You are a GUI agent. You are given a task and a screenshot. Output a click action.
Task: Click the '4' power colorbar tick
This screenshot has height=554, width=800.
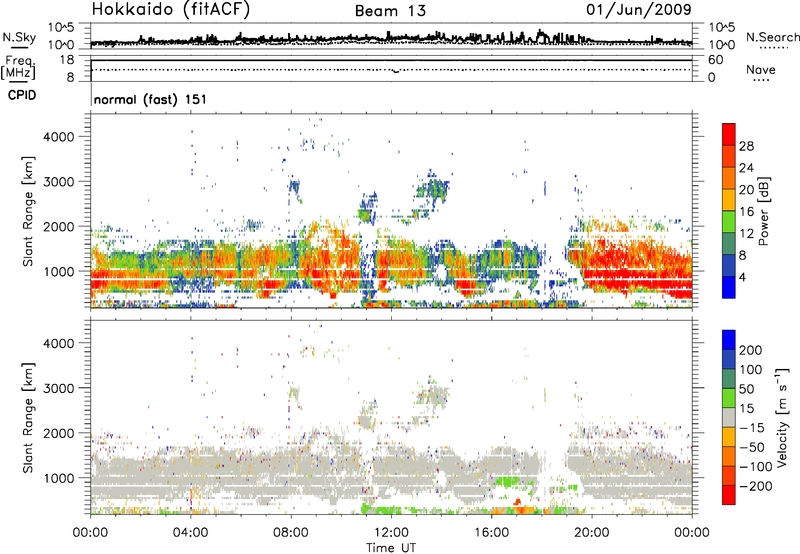(x=742, y=277)
